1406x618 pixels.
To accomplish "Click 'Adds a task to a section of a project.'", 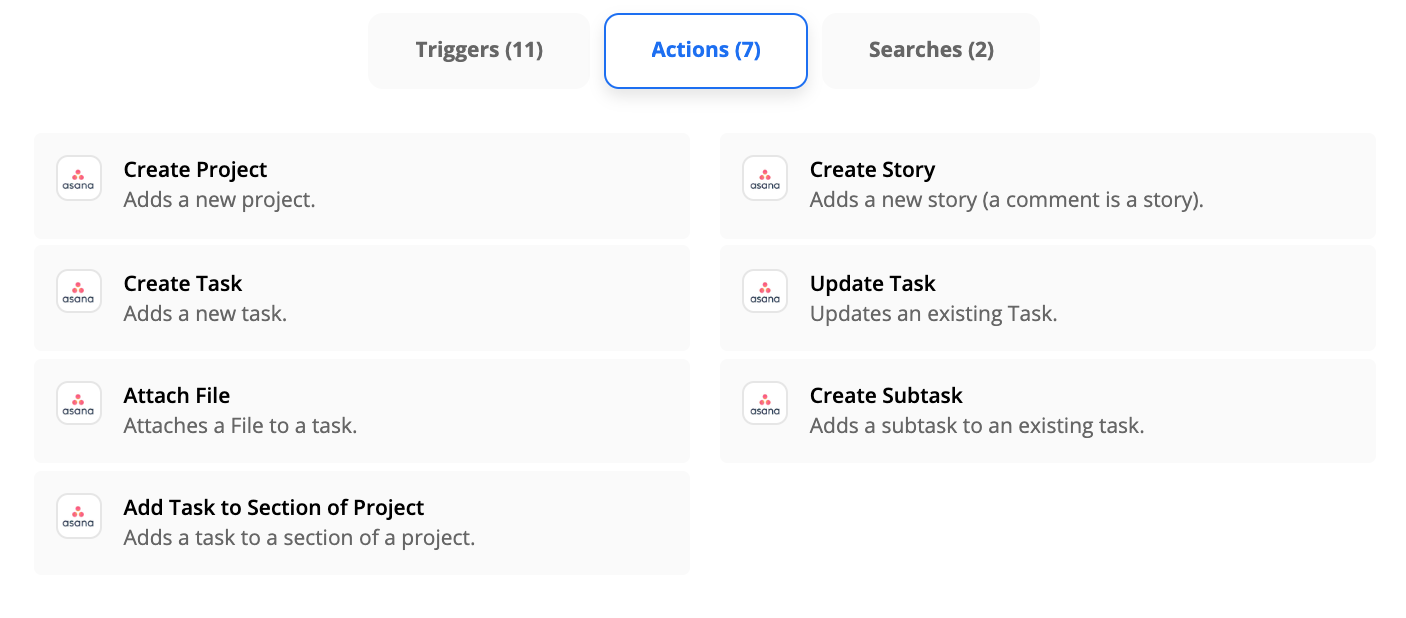I will click(300, 538).
